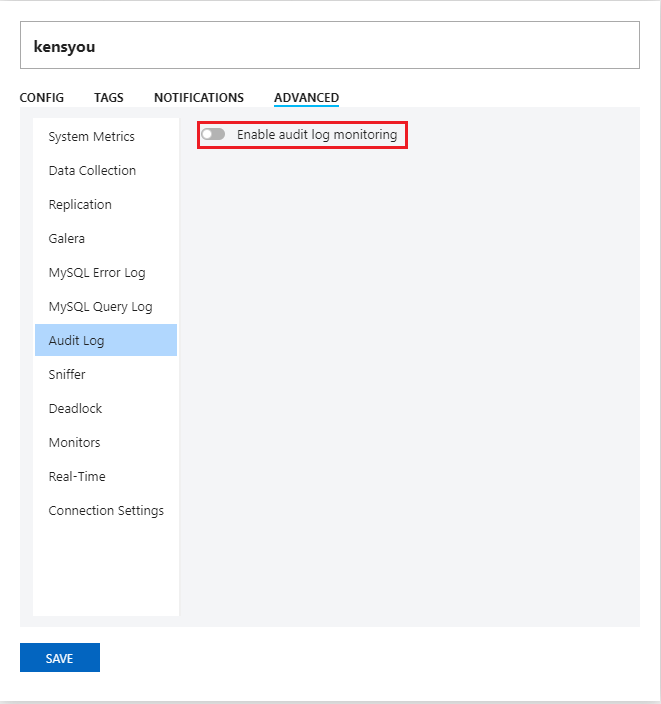Select the ADVANCED tab
661x704 pixels.
pyautogui.click(x=307, y=97)
